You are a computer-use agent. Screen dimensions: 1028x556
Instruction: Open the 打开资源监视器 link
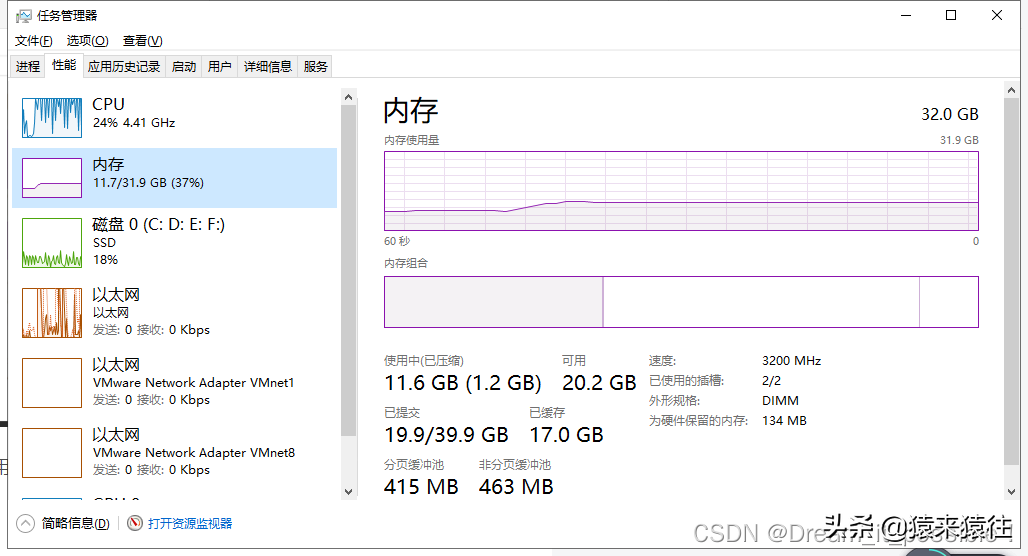coord(190,523)
